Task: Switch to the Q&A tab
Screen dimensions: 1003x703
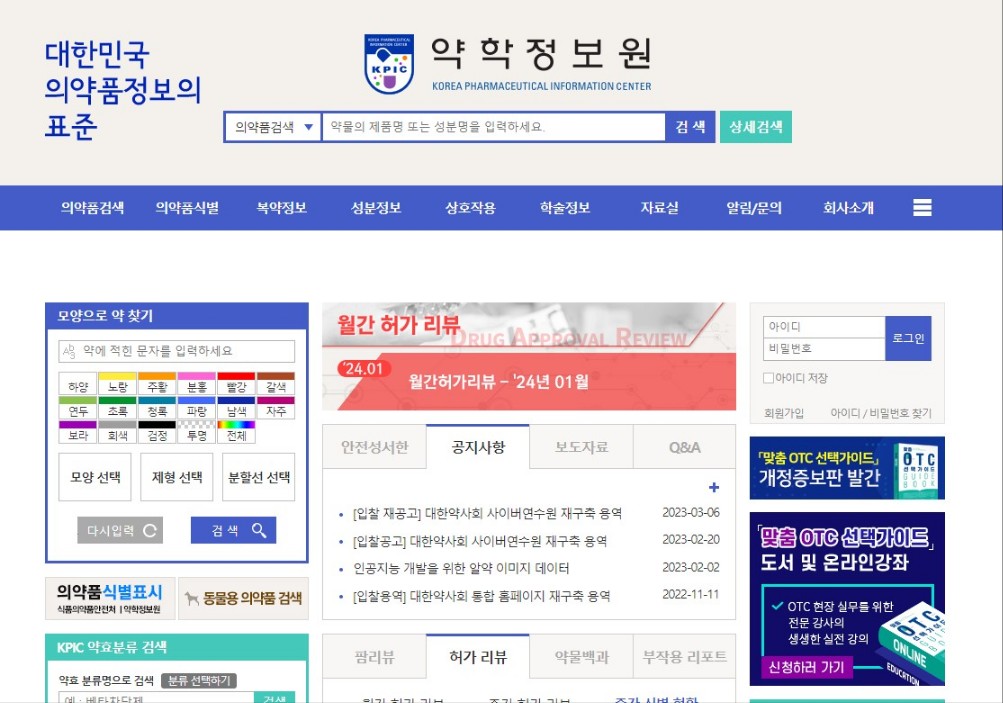Action: 684,447
